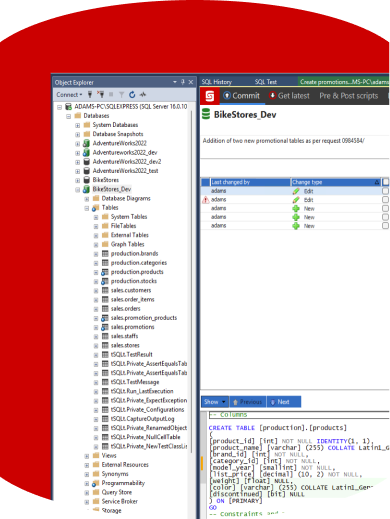
Task: Click the tSQLt.TestResult table icon
Action: 105,355
